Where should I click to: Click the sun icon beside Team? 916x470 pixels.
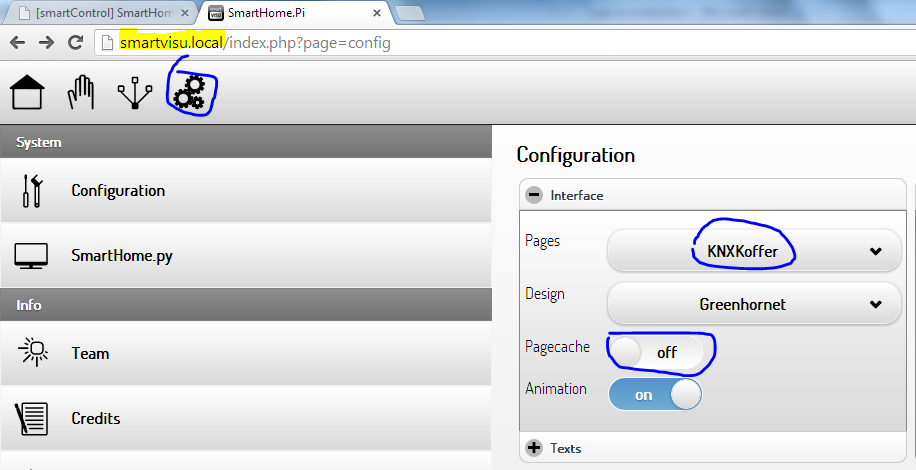pyautogui.click(x=33, y=352)
